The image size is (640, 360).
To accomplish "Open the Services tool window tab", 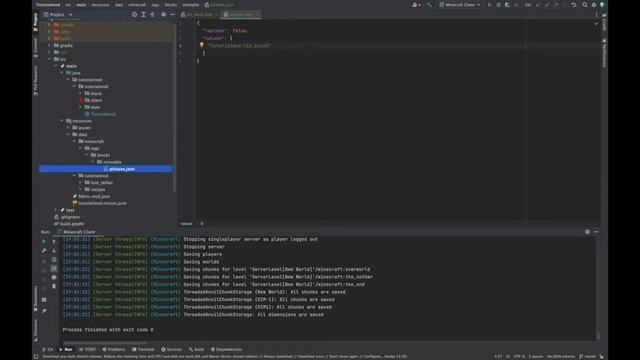I will 171,349.
